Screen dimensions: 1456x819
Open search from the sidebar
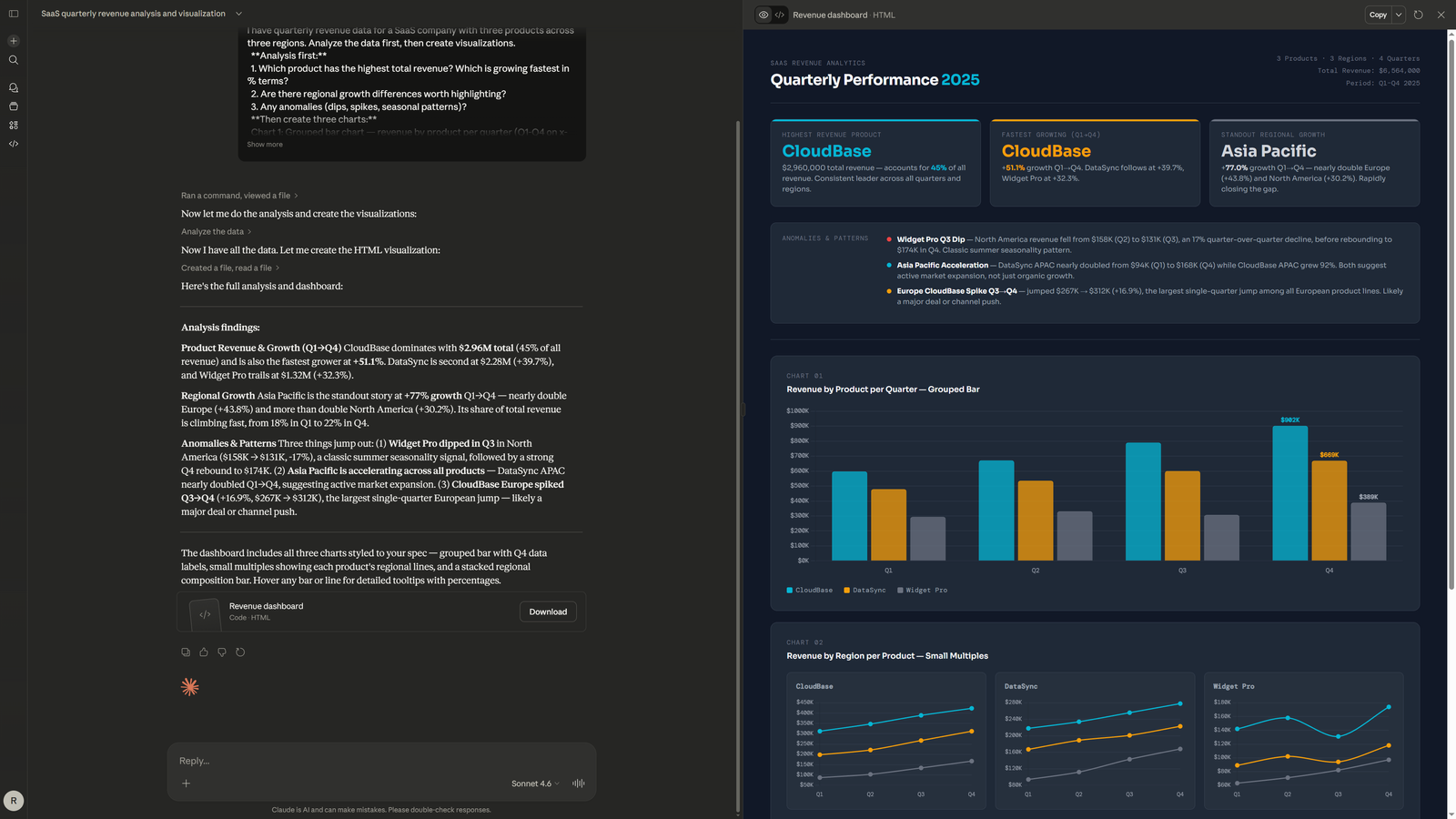point(13,59)
